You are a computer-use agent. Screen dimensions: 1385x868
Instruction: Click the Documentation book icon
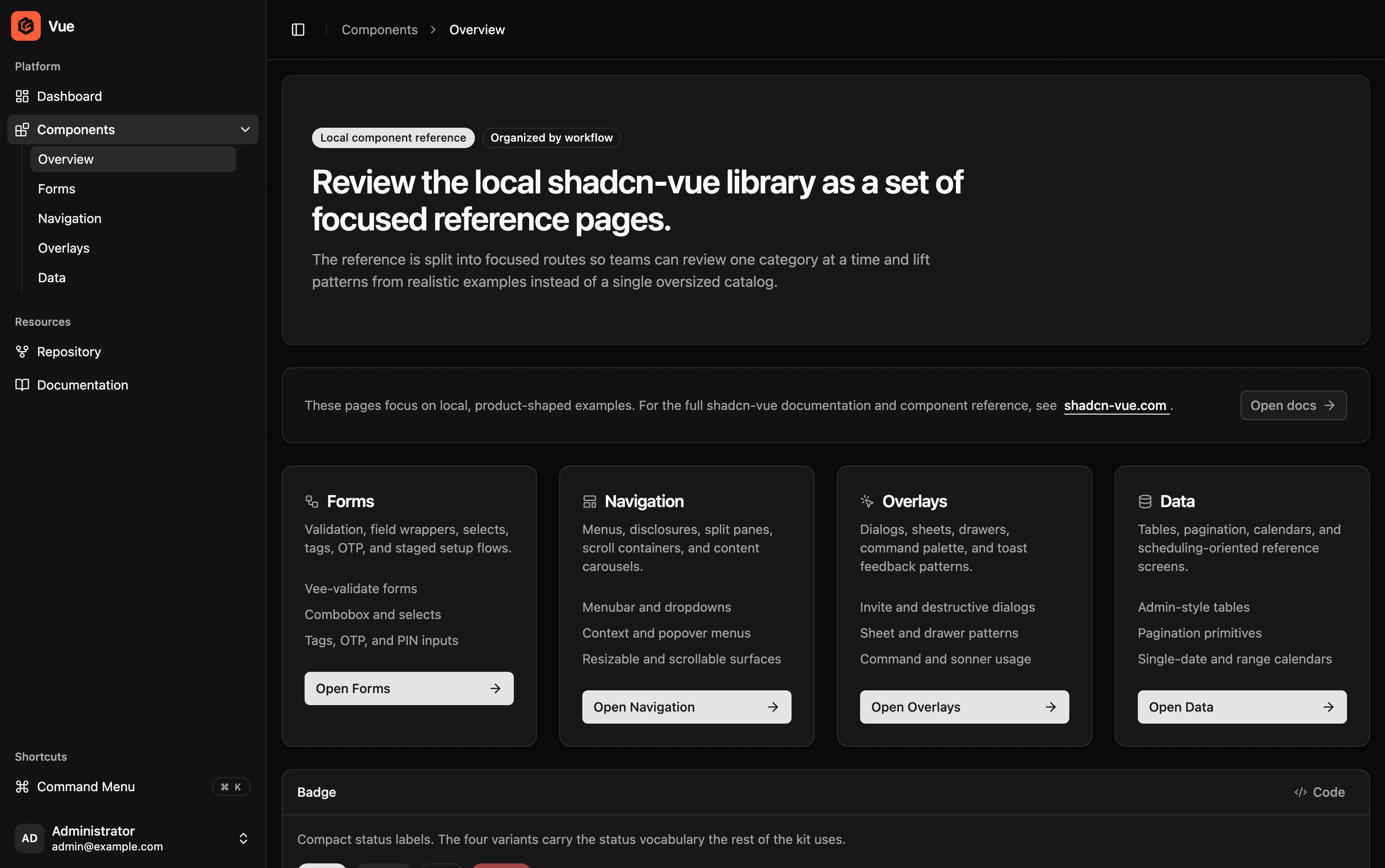click(22, 385)
